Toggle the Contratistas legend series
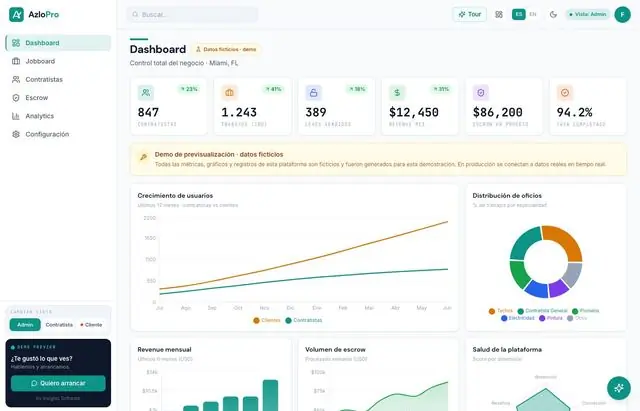This screenshot has width=640, height=411. 304,320
